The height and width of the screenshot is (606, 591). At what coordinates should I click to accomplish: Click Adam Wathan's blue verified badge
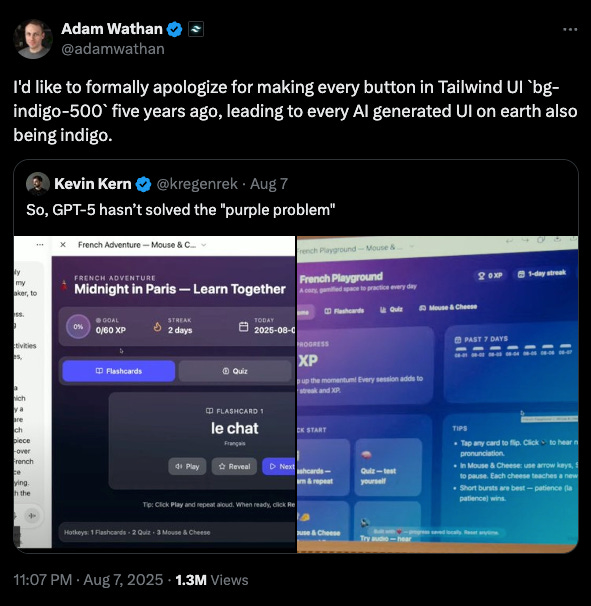point(175,29)
